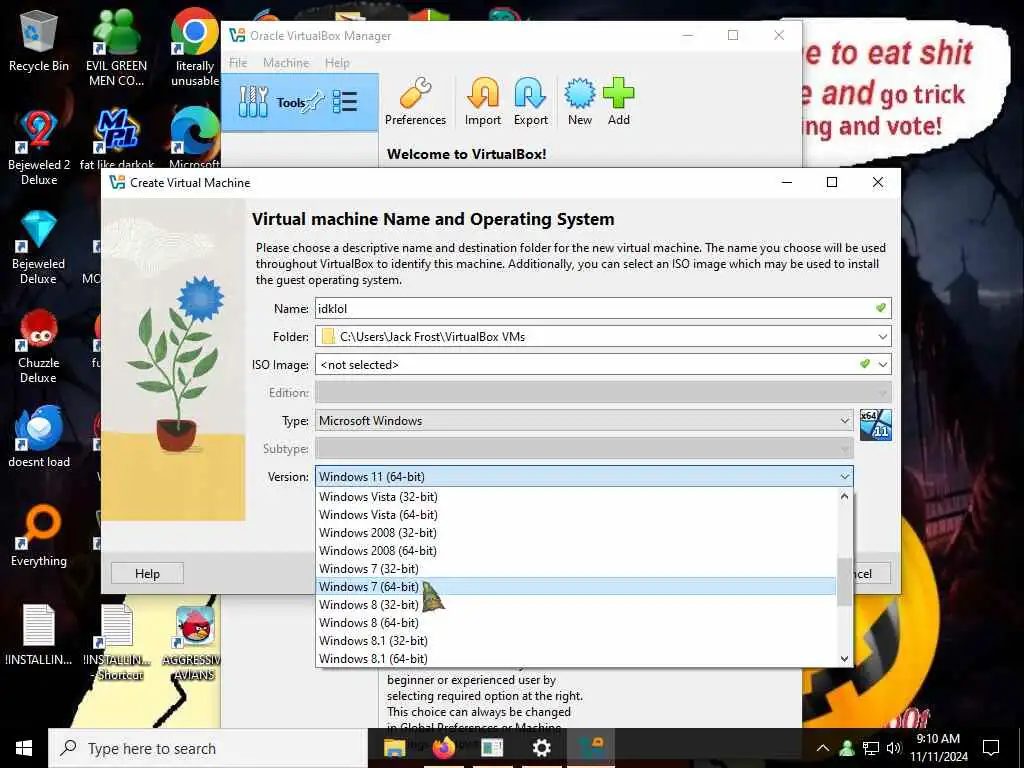Image resolution: width=1024 pixels, height=768 pixels.
Task: Expand the ISO Image dropdown arrow
Action: pyautogui.click(x=882, y=364)
